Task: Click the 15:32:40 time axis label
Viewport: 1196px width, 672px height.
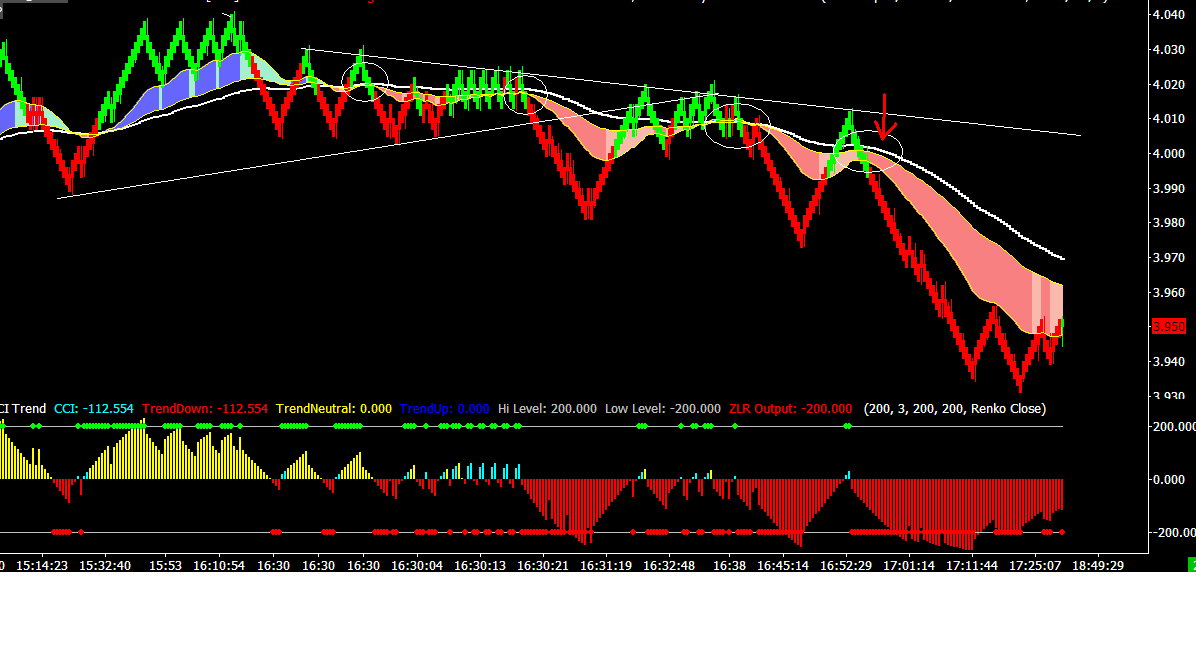Action: [104, 566]
